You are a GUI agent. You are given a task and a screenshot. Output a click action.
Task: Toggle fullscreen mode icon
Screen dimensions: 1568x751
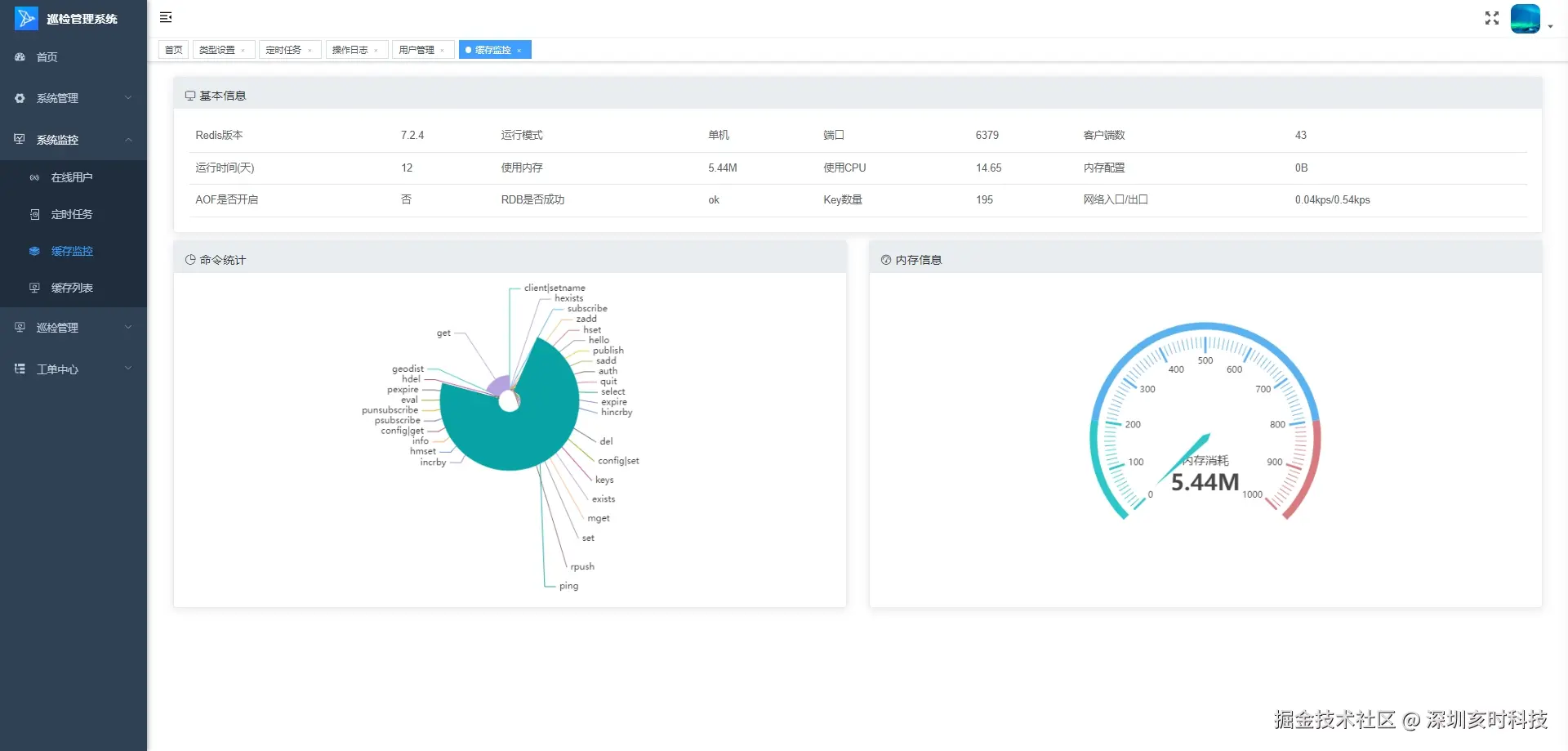pos(1492,18)
